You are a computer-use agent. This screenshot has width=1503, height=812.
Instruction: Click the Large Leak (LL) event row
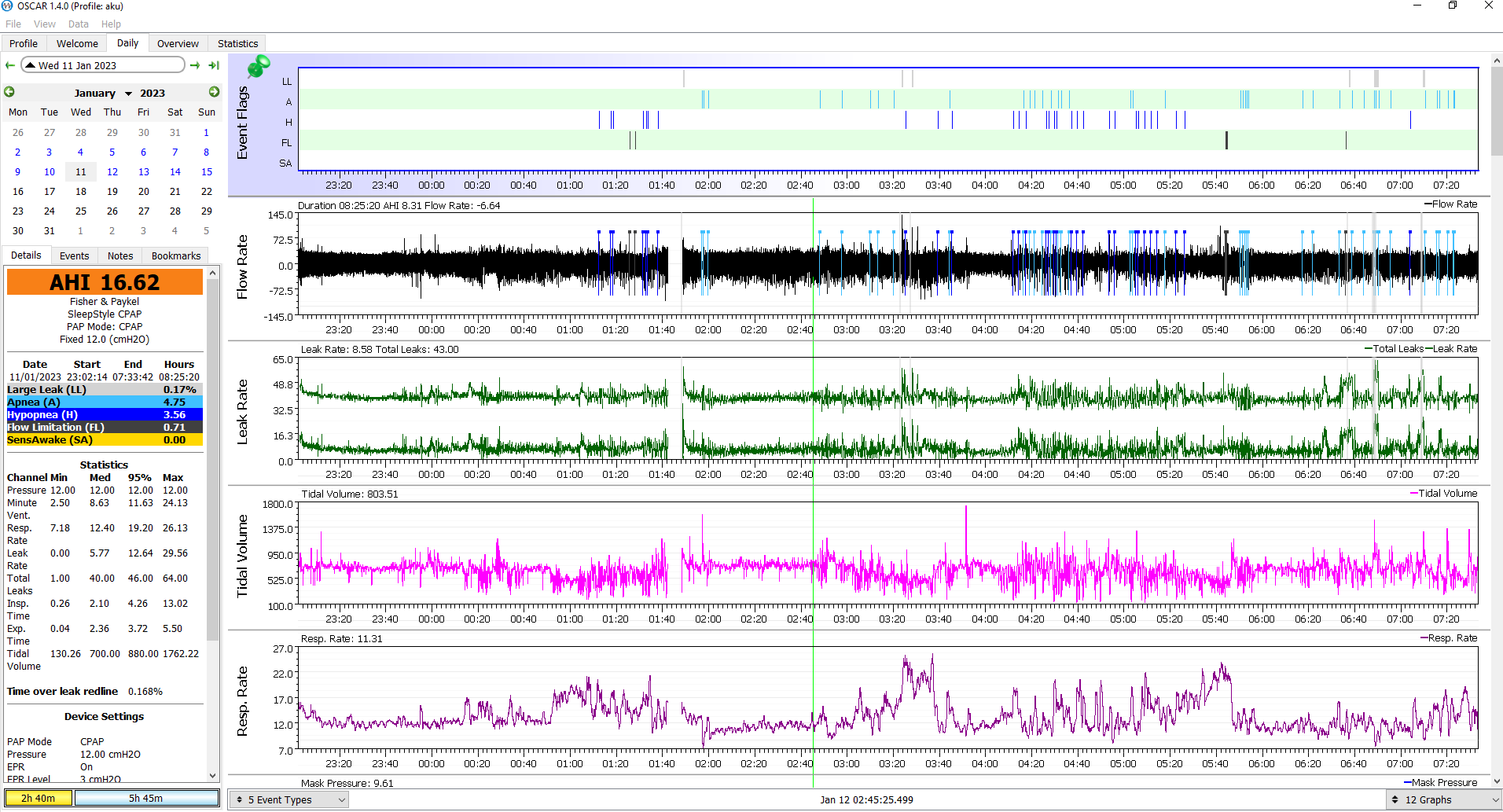pos(105,389)
